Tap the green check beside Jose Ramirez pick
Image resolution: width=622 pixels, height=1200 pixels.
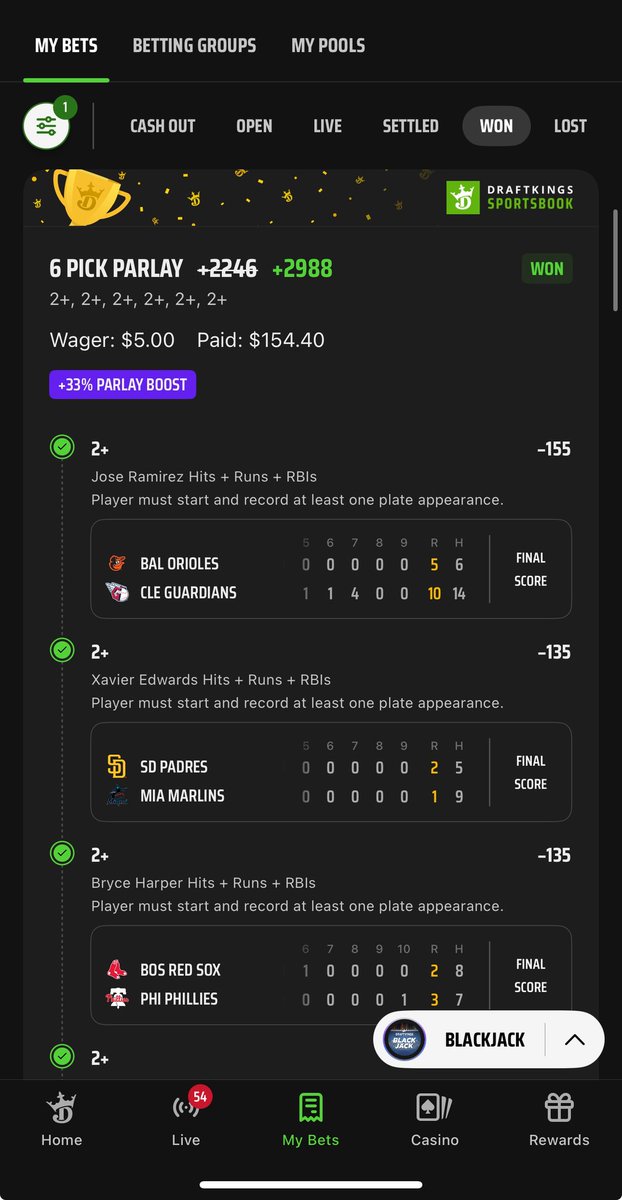click(x=63, y=447)
